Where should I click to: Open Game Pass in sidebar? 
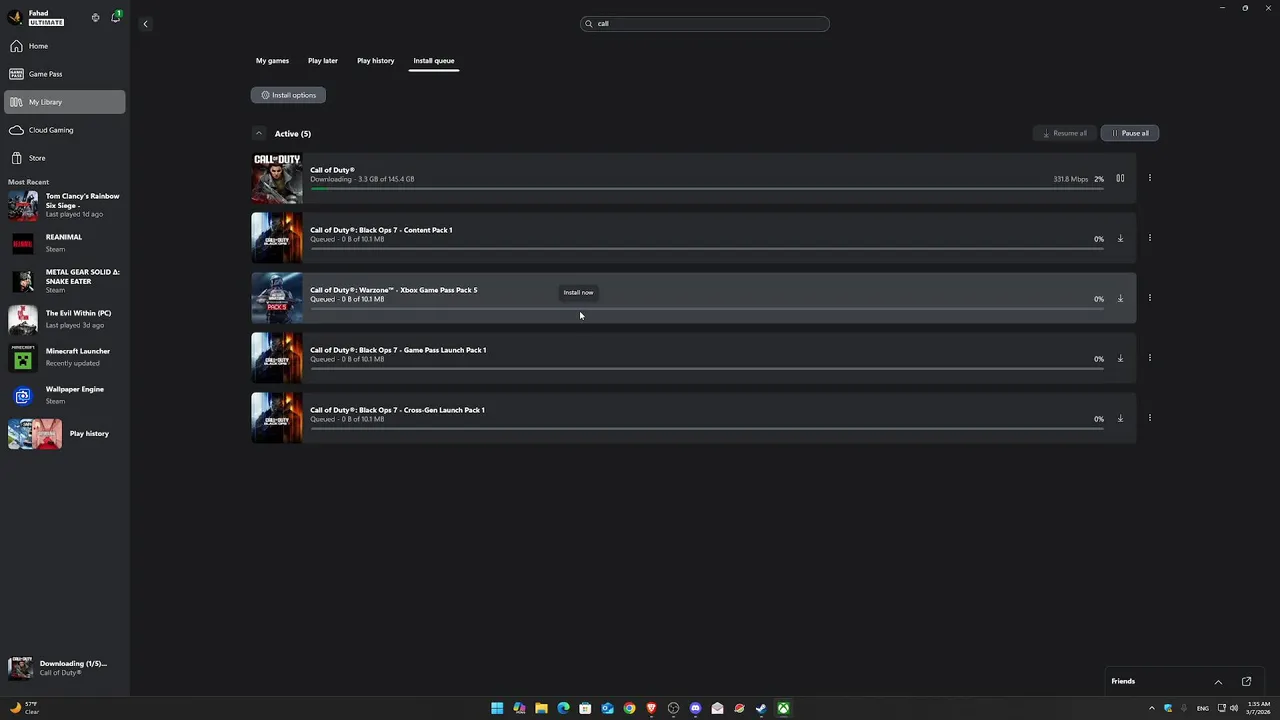65,74
